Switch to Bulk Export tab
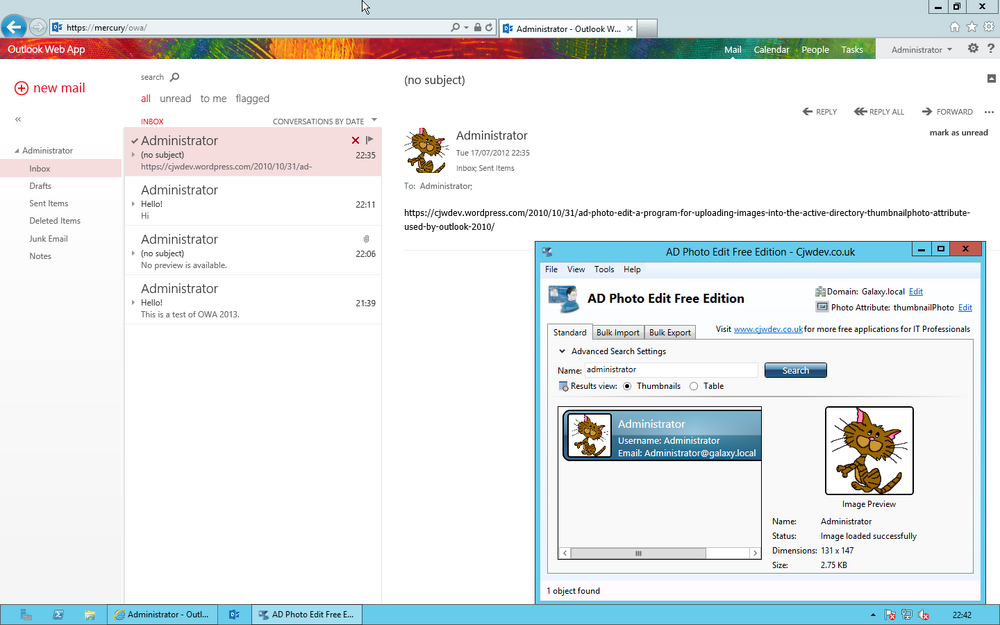The width and height of the screenshot is (1000, 625). 670,332
